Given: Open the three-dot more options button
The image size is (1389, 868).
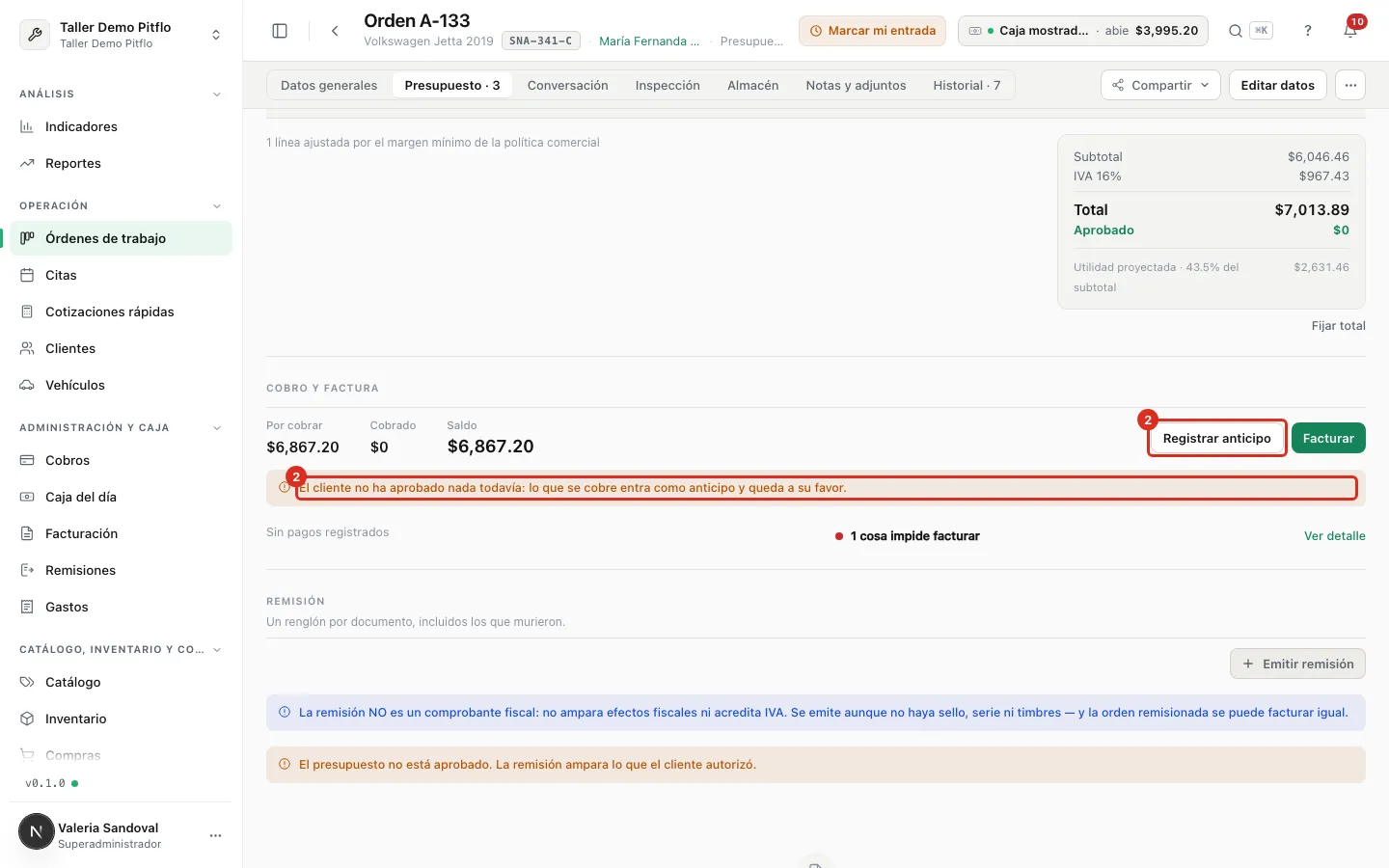Looking at the screenshot, I should [1350, 85].
